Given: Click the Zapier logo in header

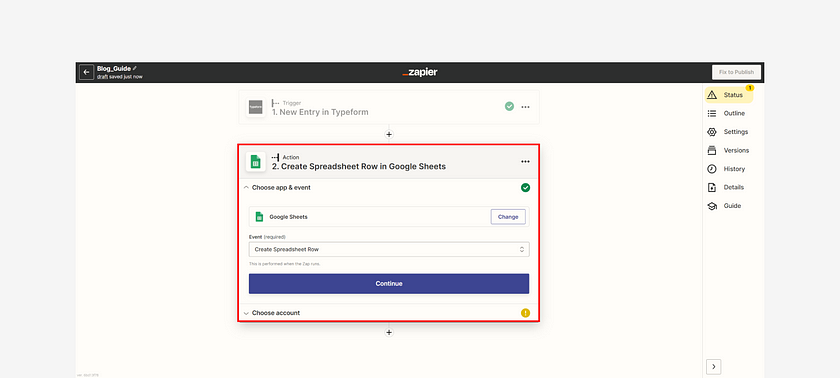Looking at the screenshot, I should [419, 72].
